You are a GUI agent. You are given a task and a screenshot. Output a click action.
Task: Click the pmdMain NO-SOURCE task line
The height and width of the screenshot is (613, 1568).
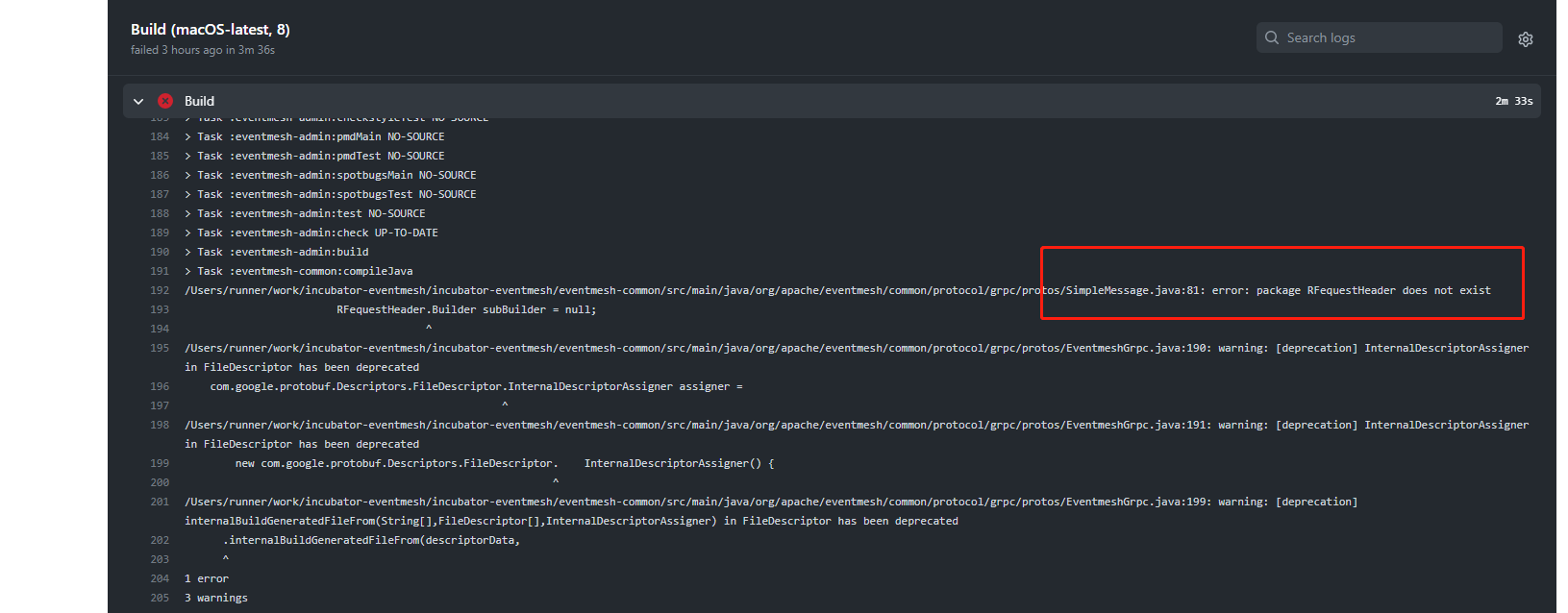314,136
